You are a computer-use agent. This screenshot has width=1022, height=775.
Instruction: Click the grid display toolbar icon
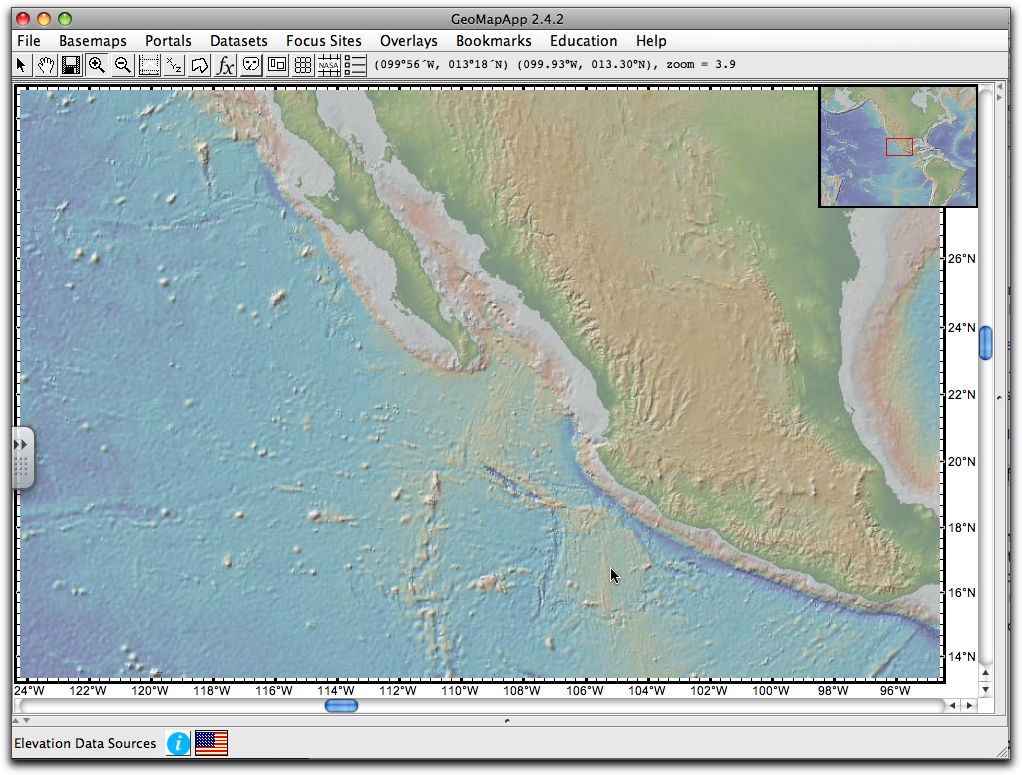[302, 65]
